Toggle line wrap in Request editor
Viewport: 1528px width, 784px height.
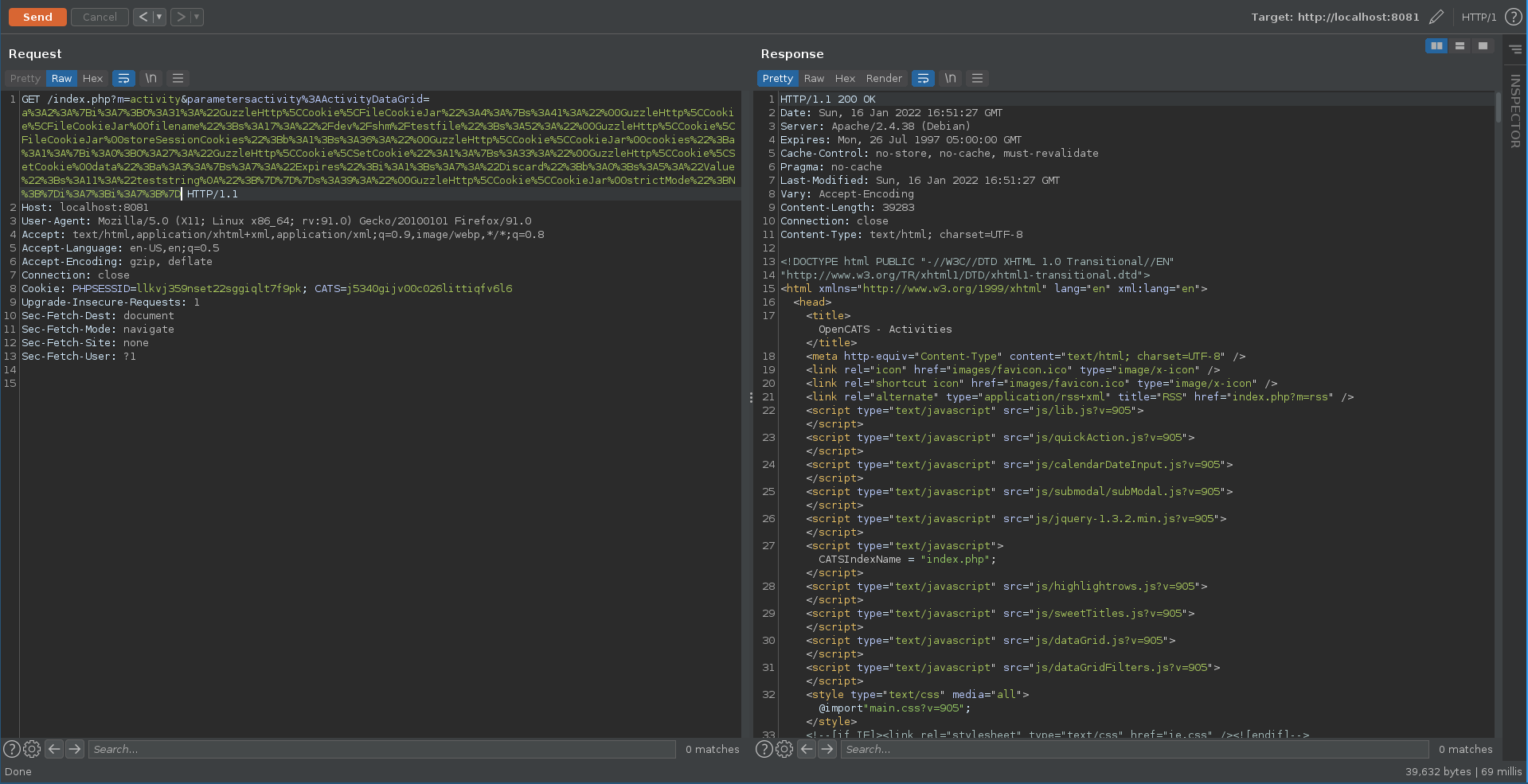coord(123,78)
